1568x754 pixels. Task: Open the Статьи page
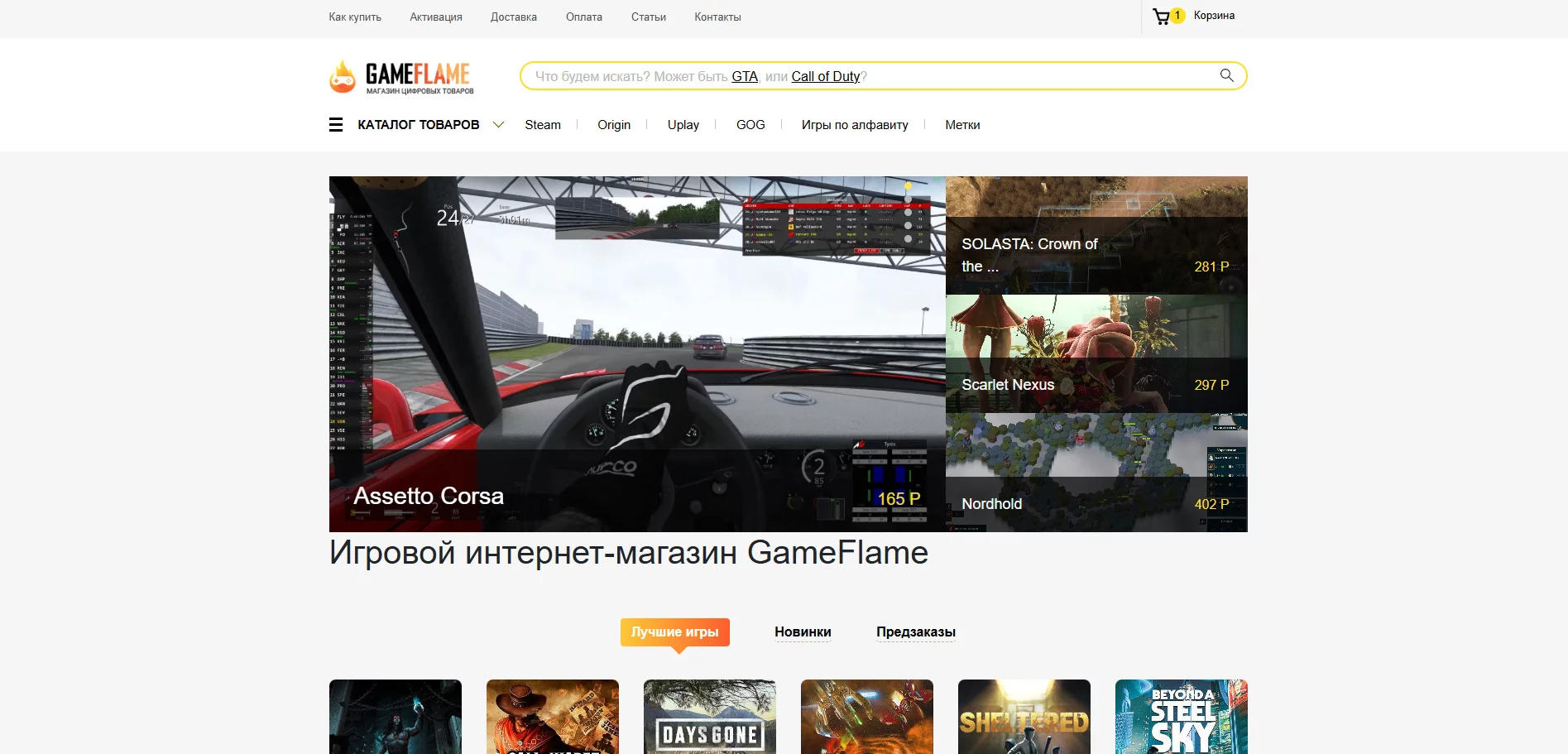click(x=649, y=17)
